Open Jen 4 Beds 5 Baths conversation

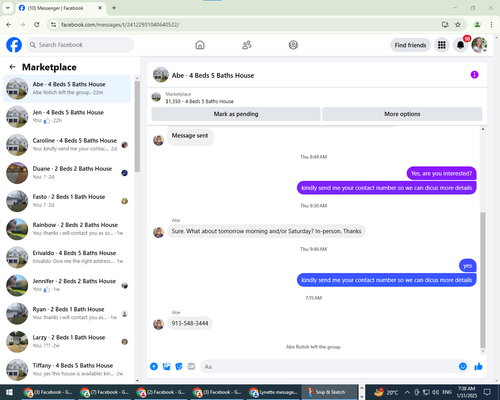[67, 117]
